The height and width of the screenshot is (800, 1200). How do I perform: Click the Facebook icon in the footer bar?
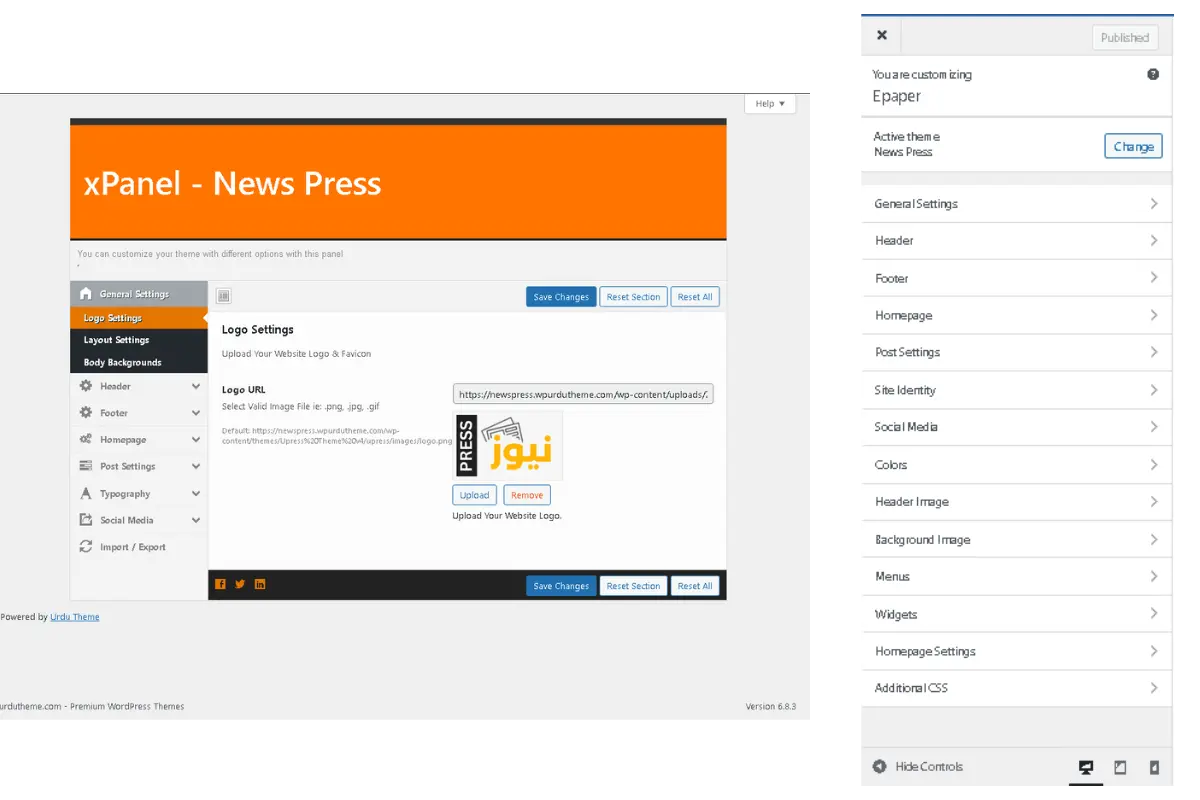220,585
